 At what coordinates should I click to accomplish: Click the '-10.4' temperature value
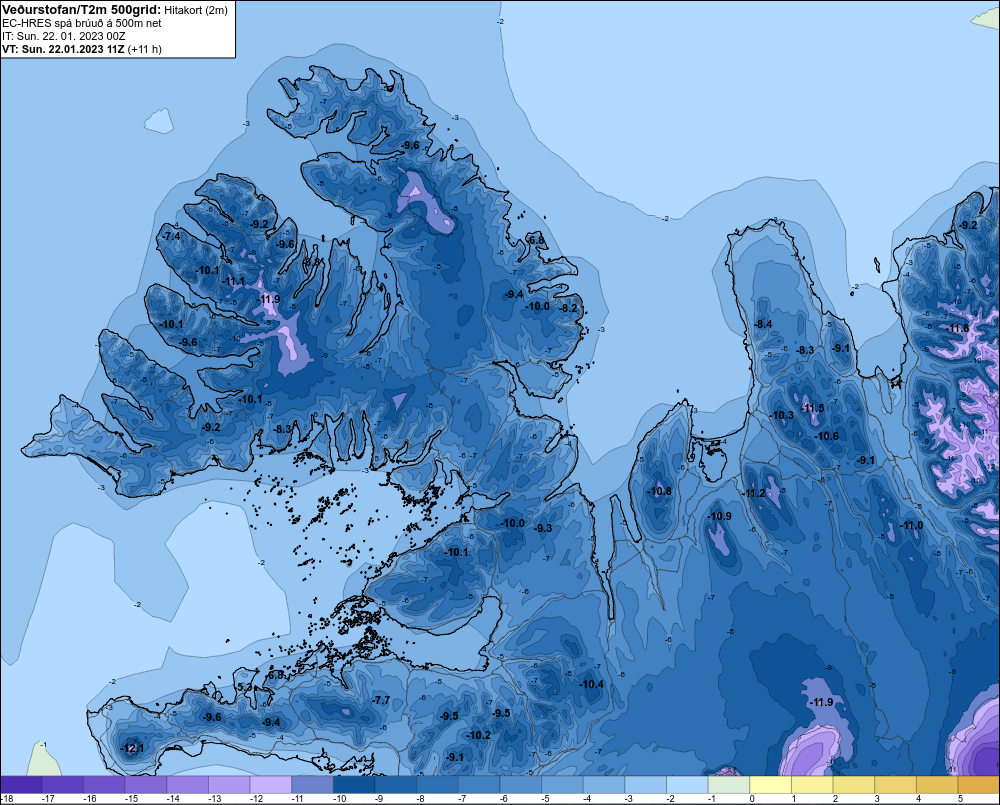591,684
